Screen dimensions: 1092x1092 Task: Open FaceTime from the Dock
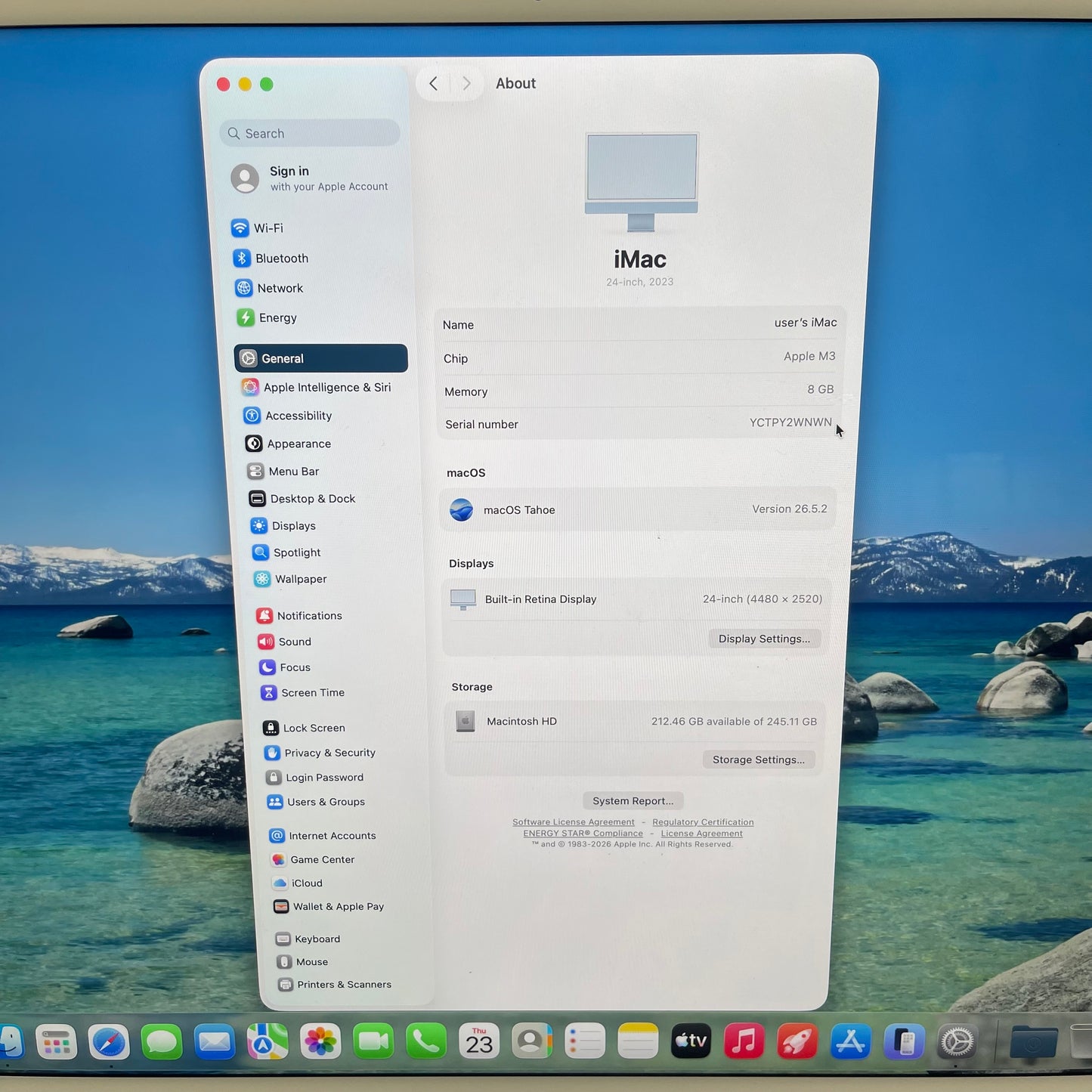click(373, 1043)
